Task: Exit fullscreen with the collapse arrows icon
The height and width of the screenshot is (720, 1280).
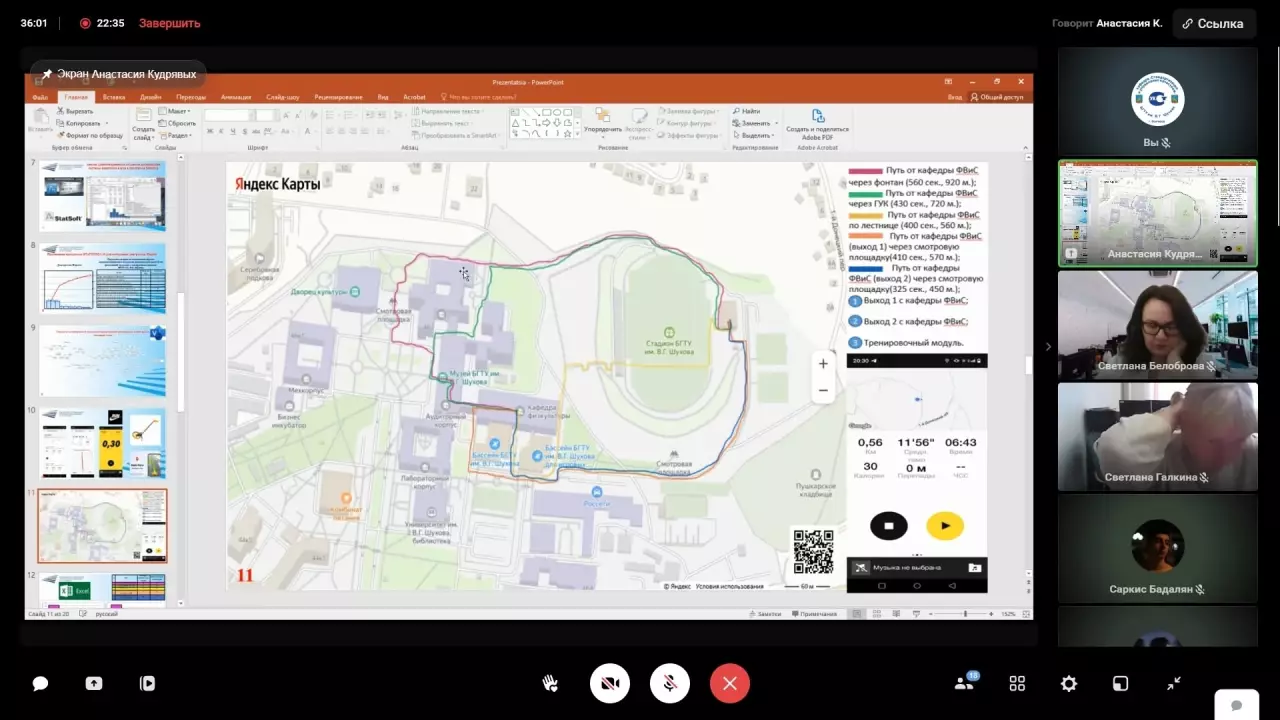Action: 1174,684
